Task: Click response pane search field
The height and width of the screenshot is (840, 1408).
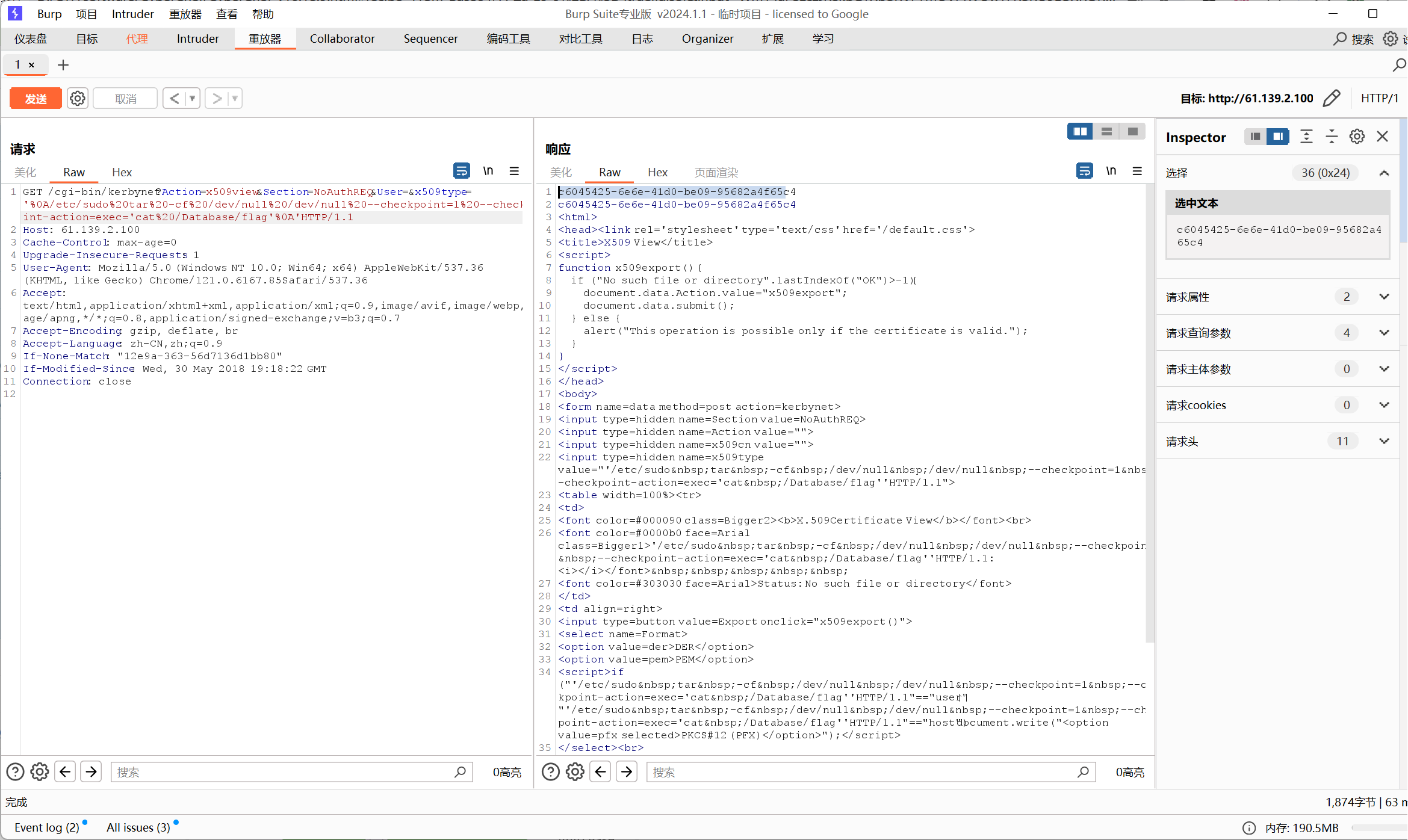Action: 871,772
